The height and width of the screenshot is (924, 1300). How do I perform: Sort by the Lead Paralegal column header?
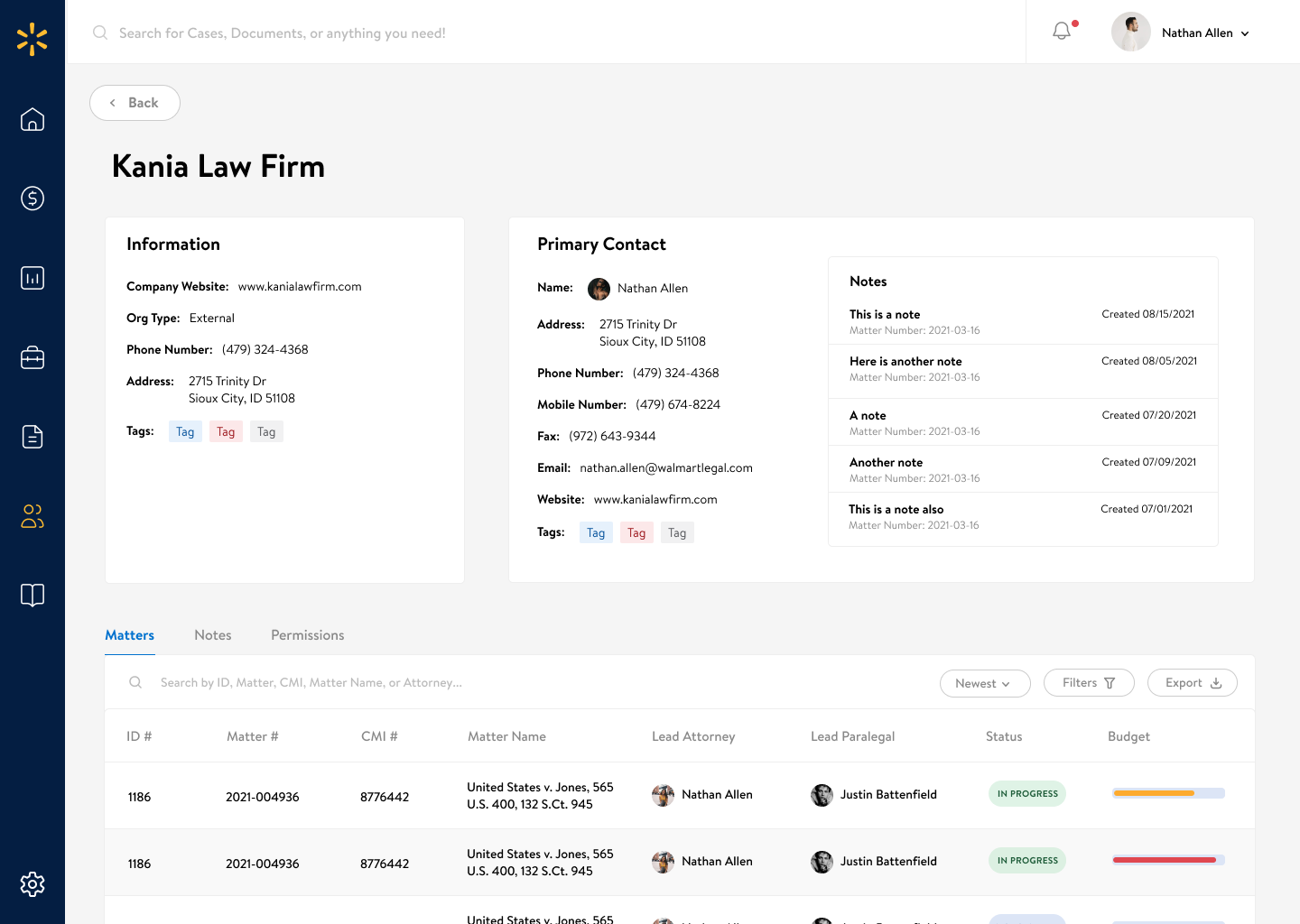(853, 736)
